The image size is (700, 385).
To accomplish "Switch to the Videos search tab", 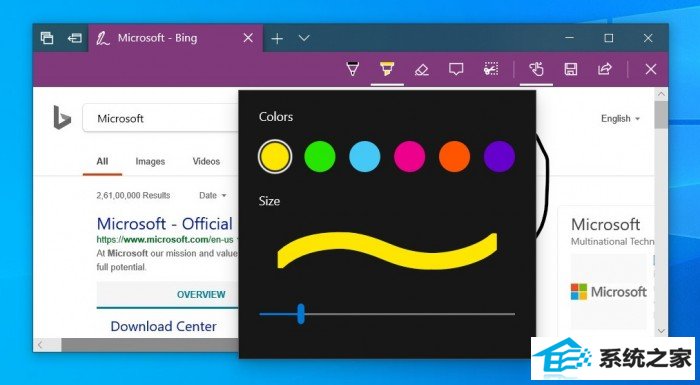I will [206, 161].
